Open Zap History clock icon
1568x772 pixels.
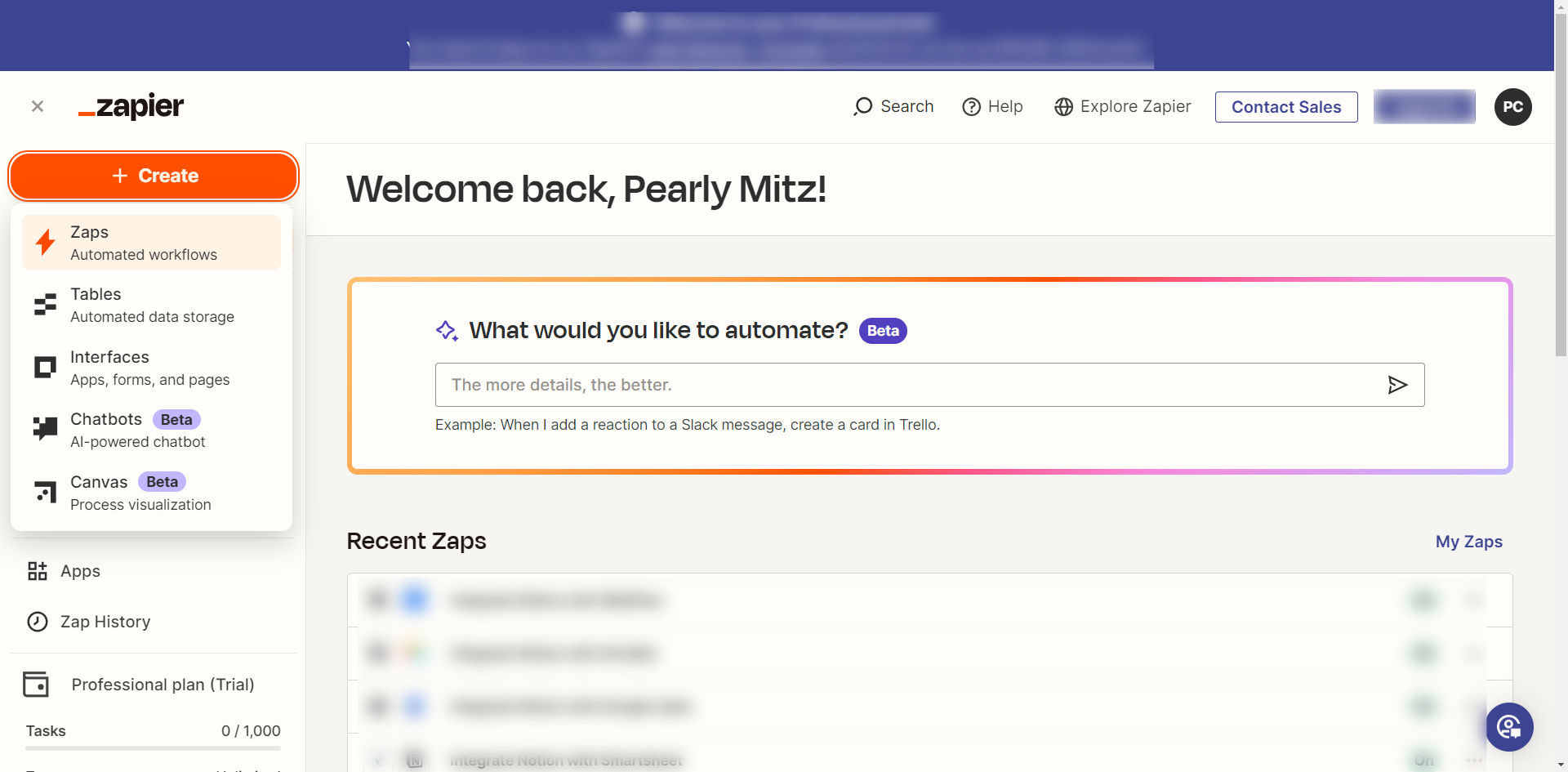38,622
